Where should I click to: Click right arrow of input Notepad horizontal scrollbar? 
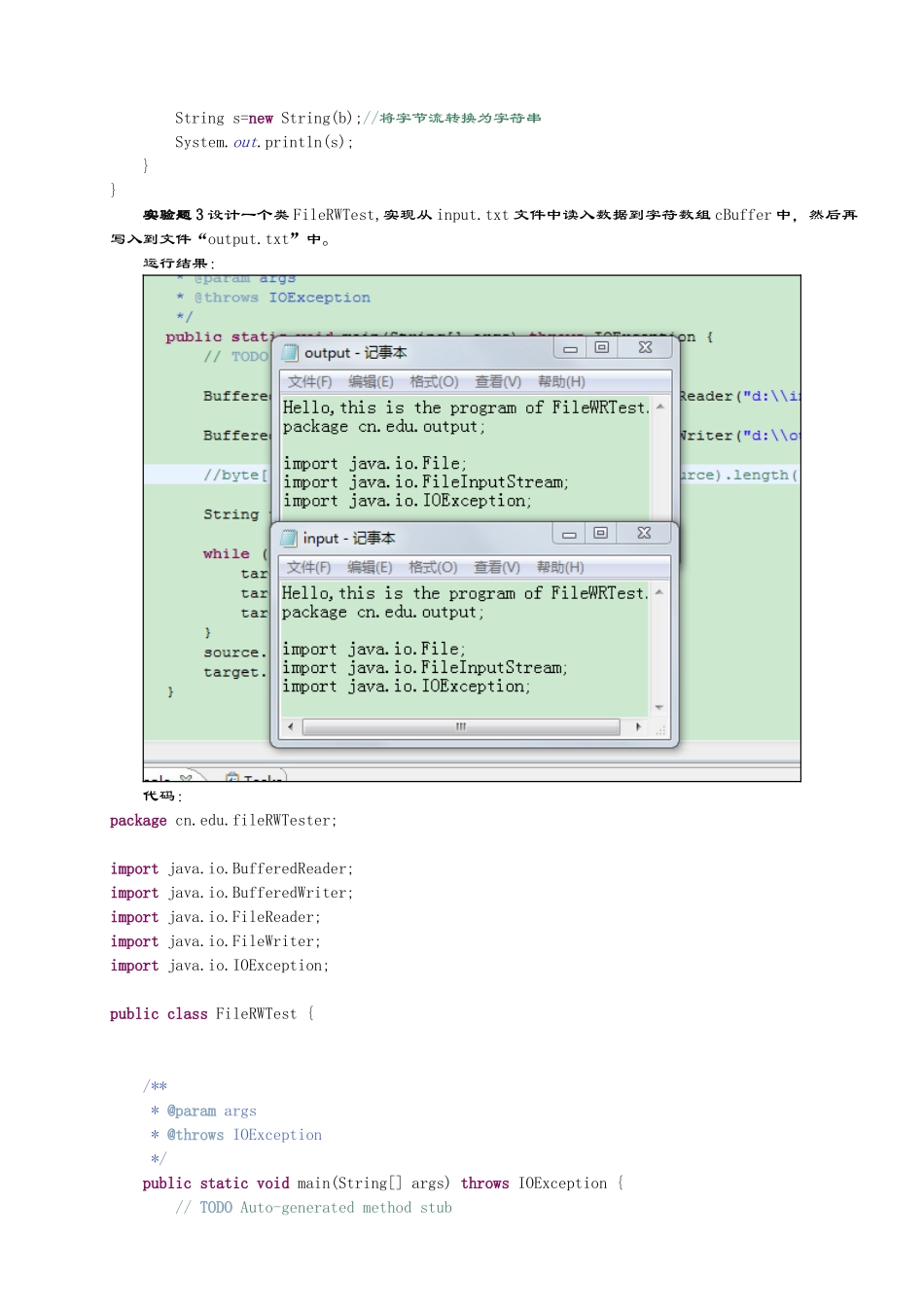(x=638, y=726)
